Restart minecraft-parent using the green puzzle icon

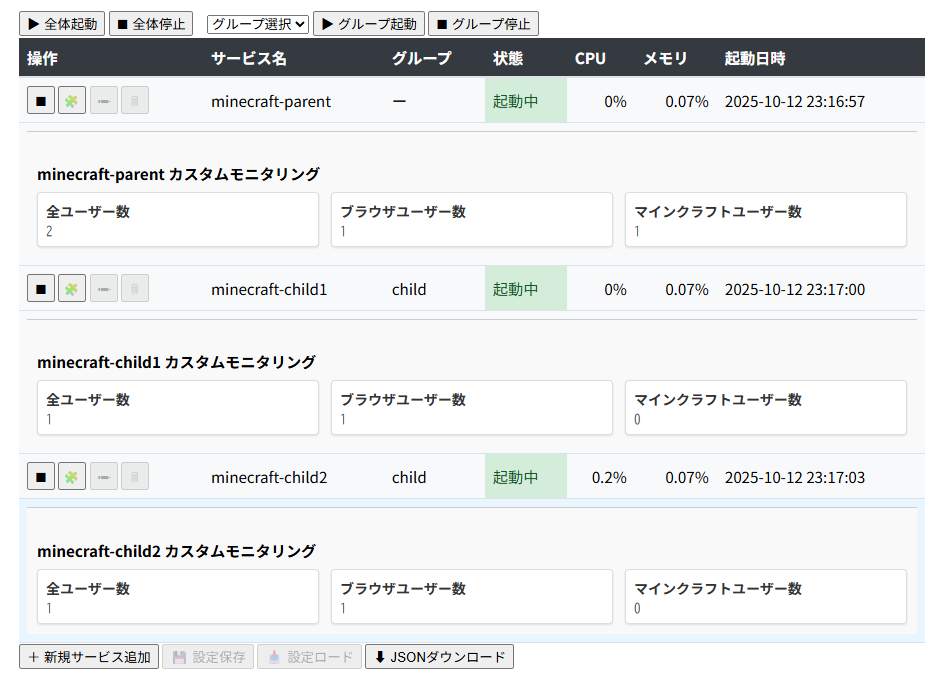(x=71, y=100)
